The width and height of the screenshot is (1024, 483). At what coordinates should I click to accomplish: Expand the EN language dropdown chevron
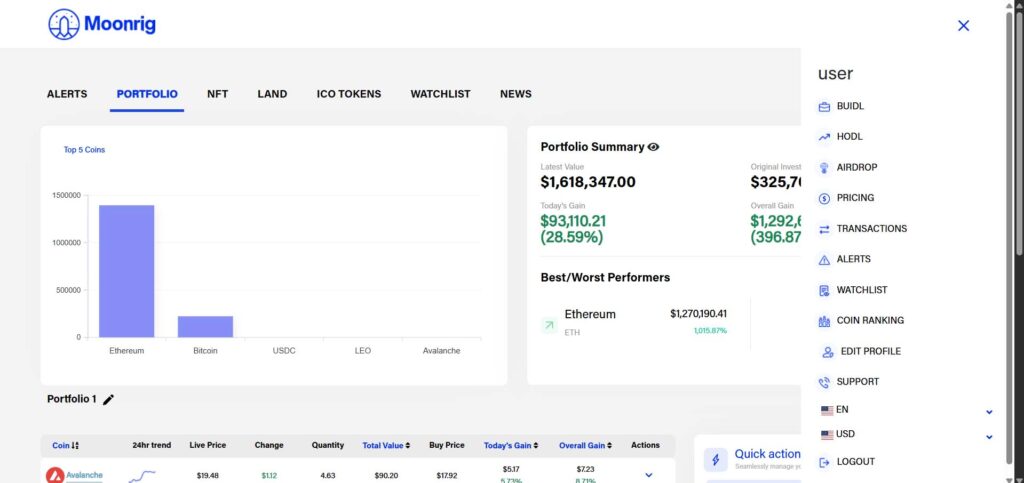click(x=989, y=412)
